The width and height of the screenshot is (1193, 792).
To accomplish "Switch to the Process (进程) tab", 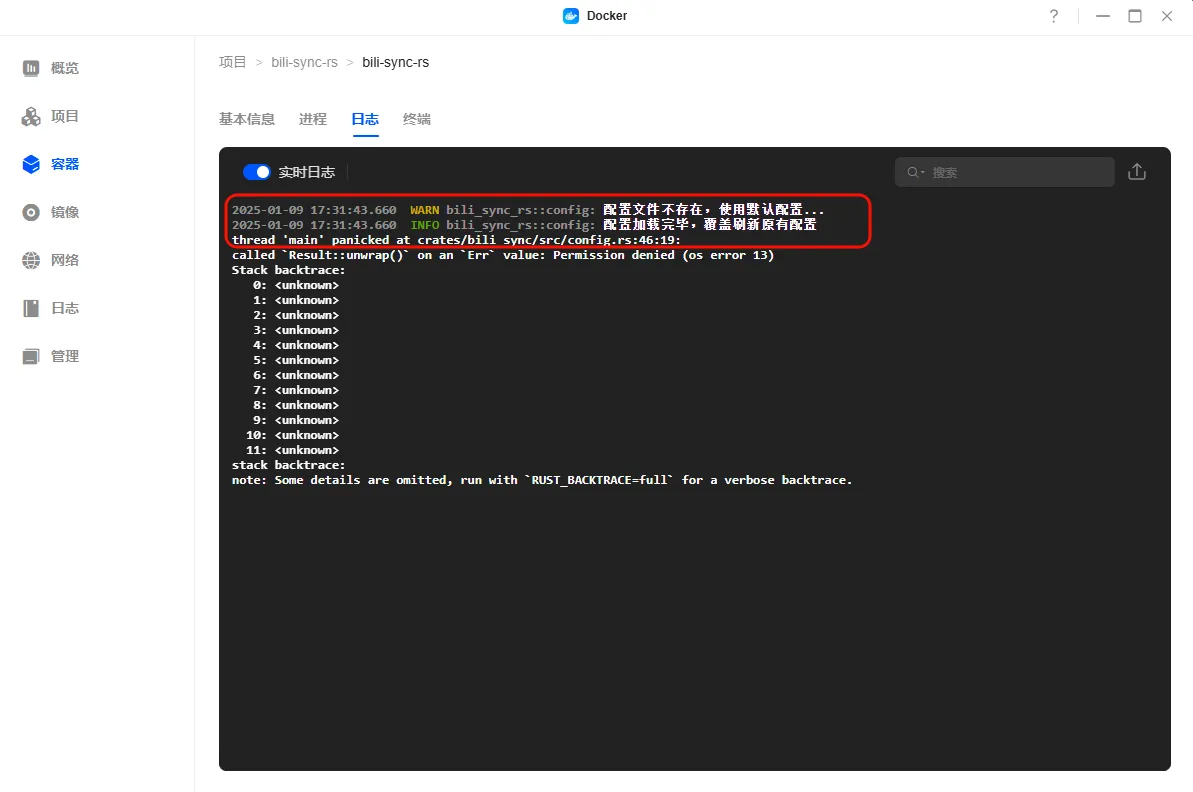I will (x=312, y=119).
